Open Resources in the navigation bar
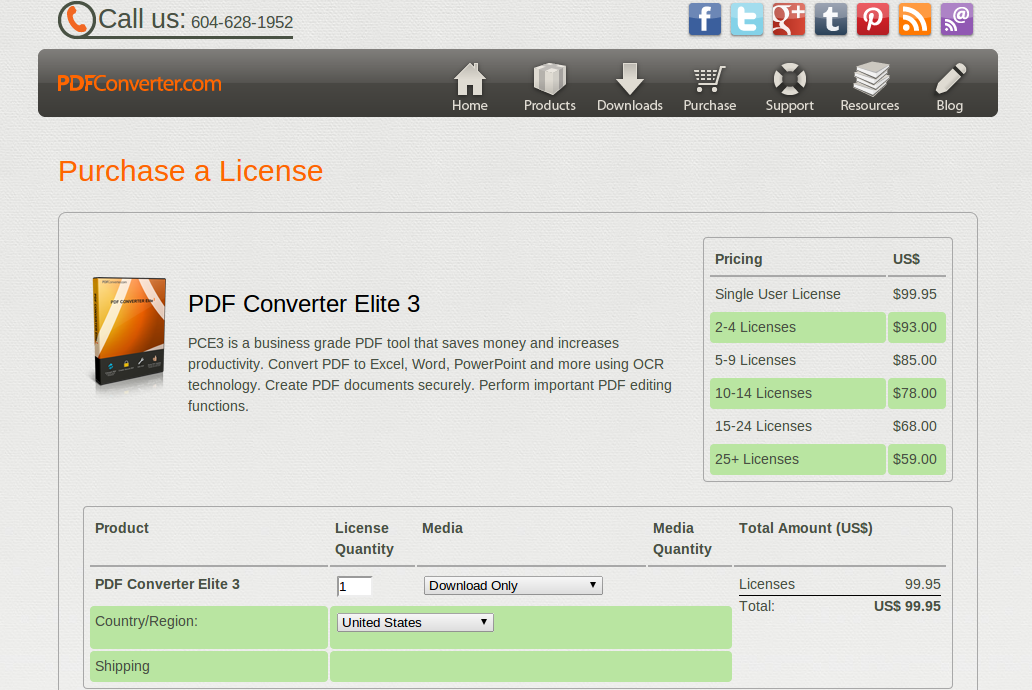1032x690 pixels. pyautogui.click(x=870, y=88)
